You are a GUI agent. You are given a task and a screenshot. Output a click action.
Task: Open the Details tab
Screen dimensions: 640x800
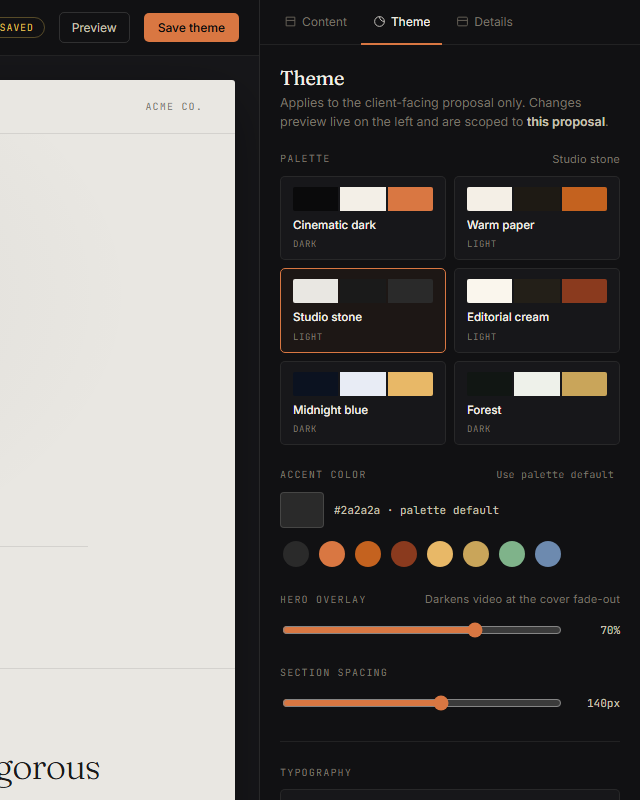tap(484, 22)
